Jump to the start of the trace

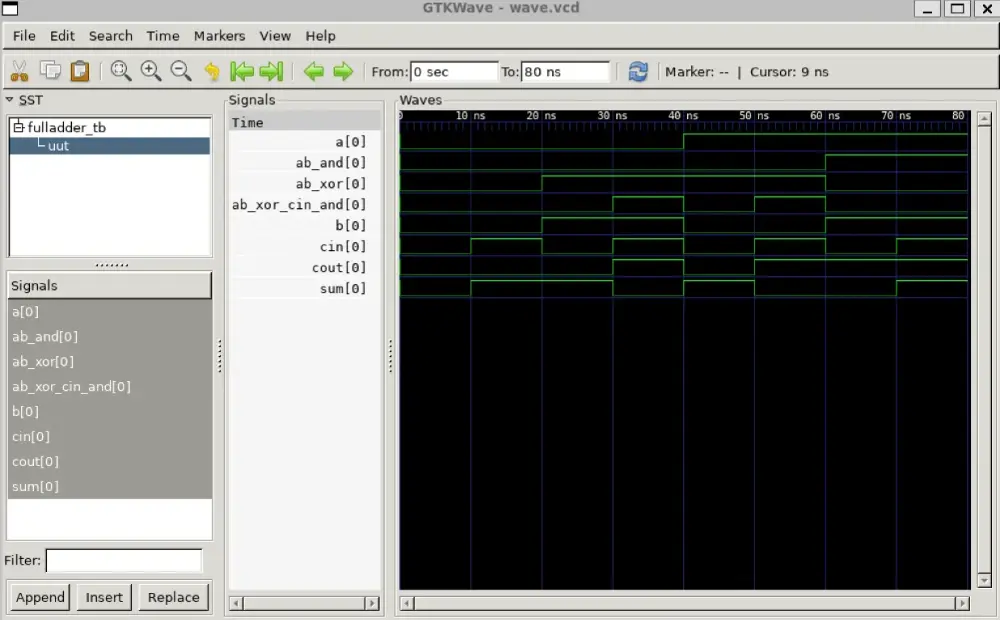tap(241, 71)
